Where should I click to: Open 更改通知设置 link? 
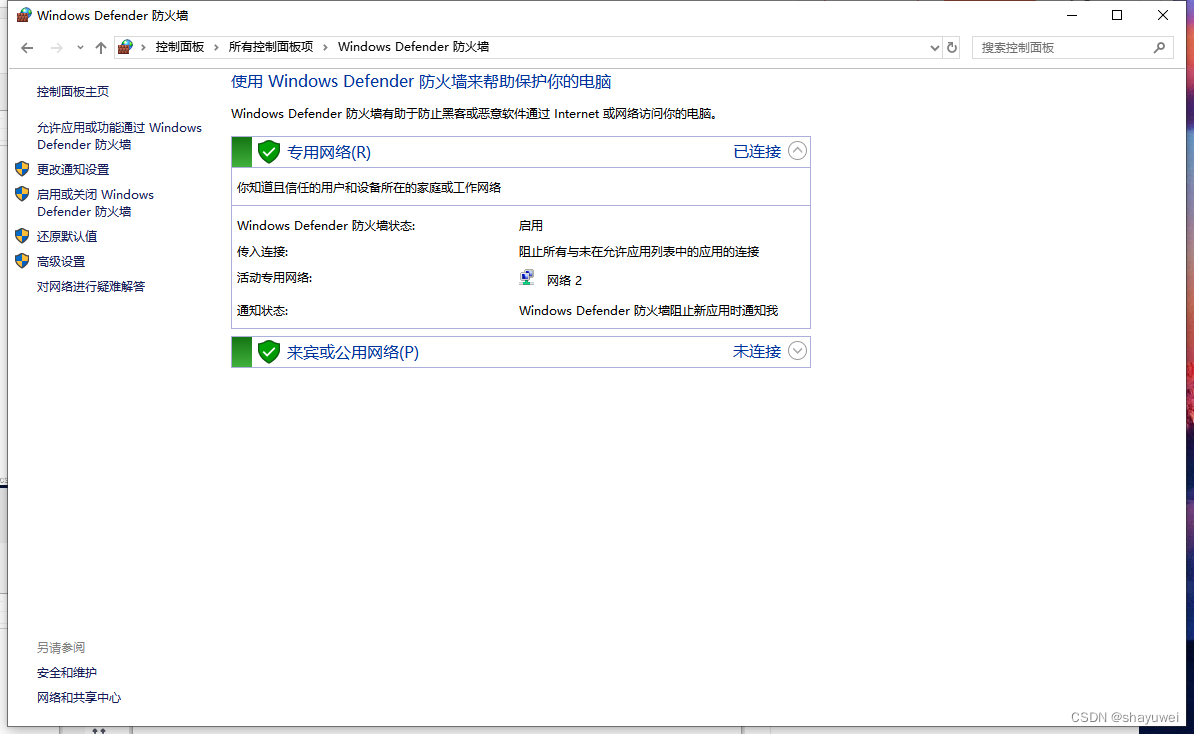pyautogui.click(x=73, y=169)
